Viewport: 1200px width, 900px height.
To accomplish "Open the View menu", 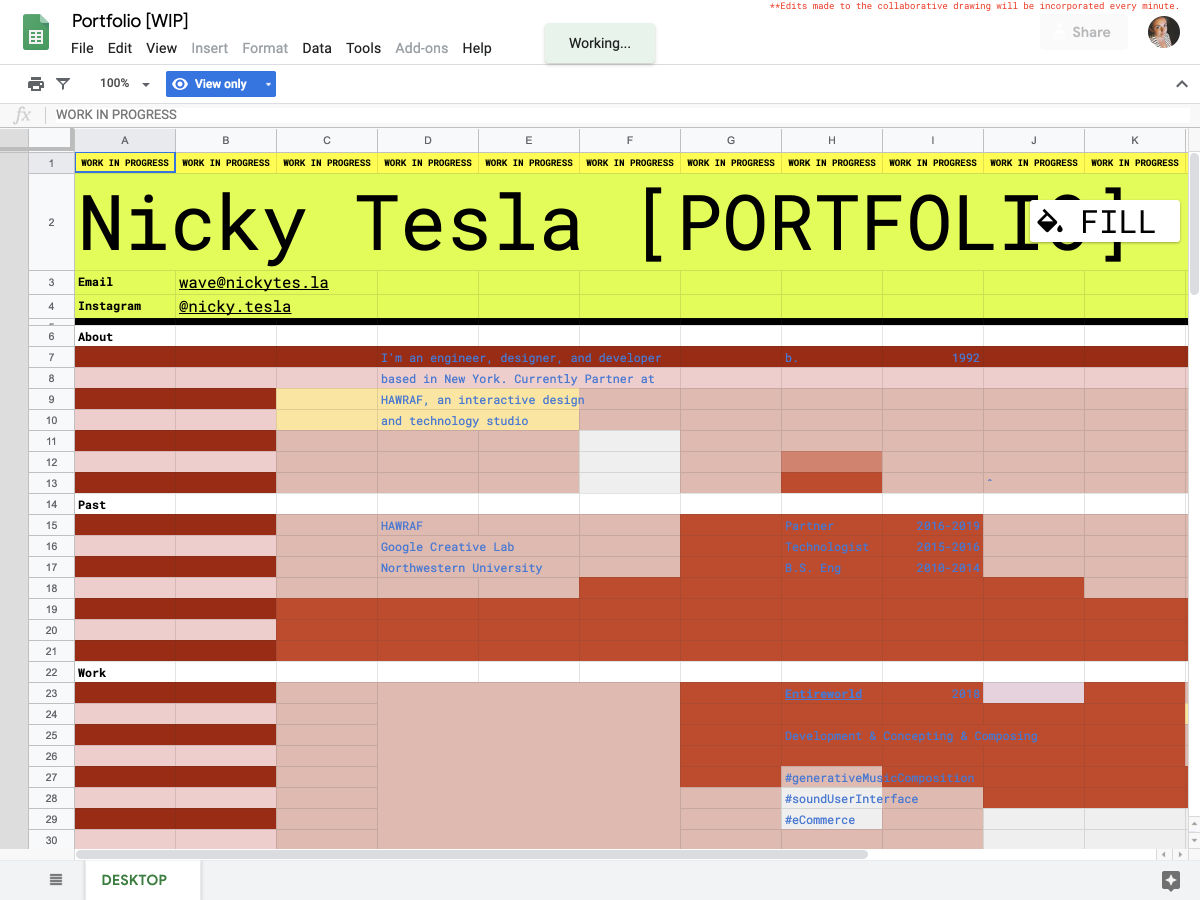I will pyautogui.click(x=161, y=48).
